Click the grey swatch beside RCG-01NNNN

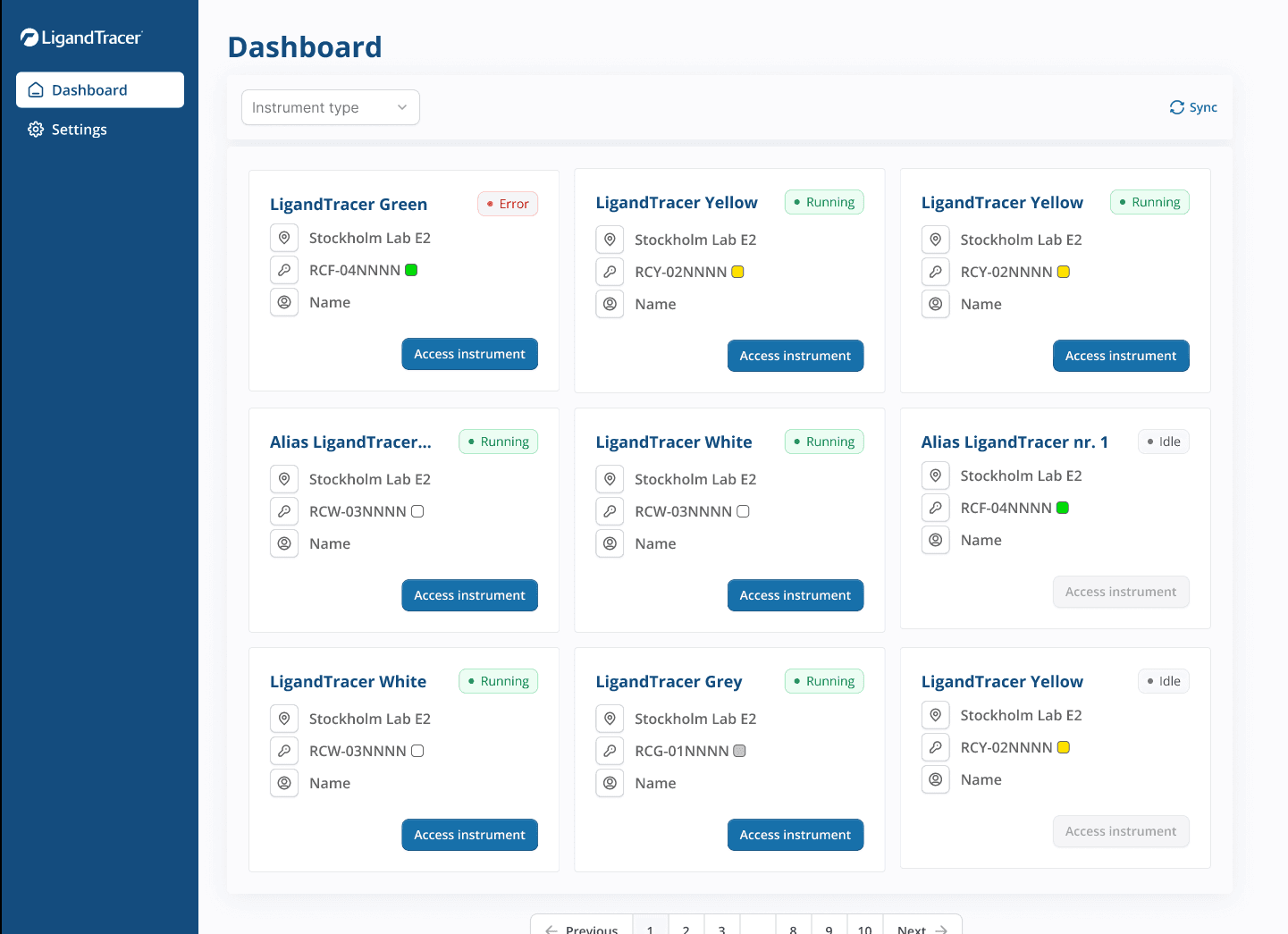coord(739,751)
